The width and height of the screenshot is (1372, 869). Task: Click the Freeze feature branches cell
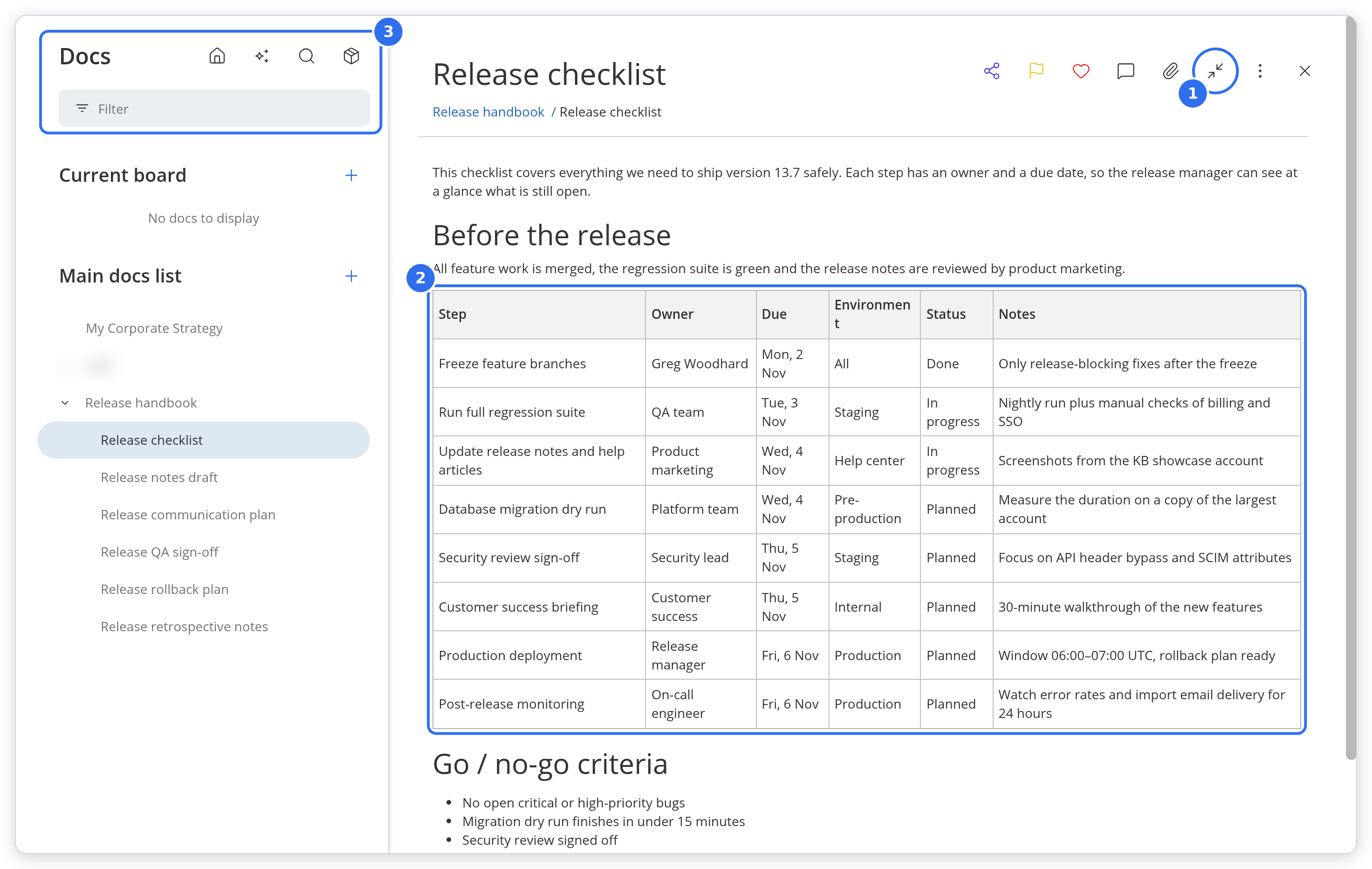tap(539, 364)
